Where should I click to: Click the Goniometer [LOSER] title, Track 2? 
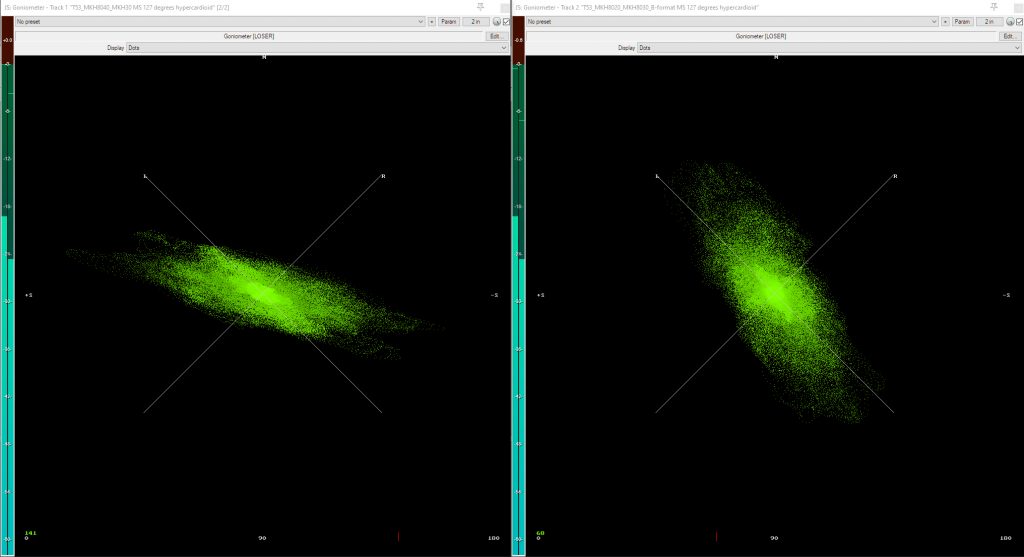point(761,36)
